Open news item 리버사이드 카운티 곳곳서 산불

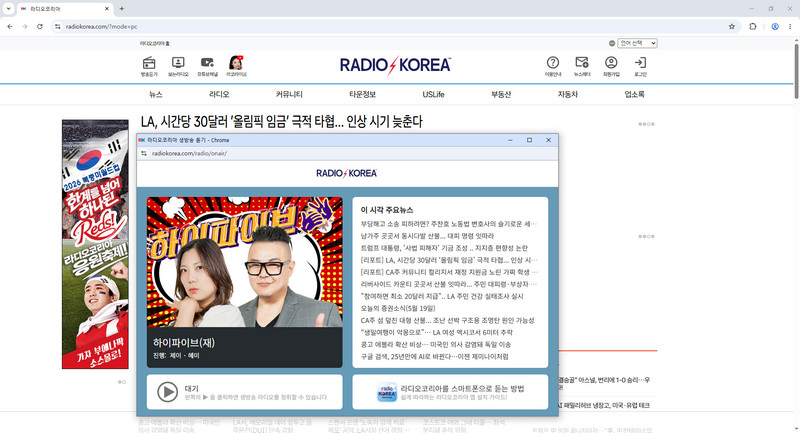click(448, 284)
